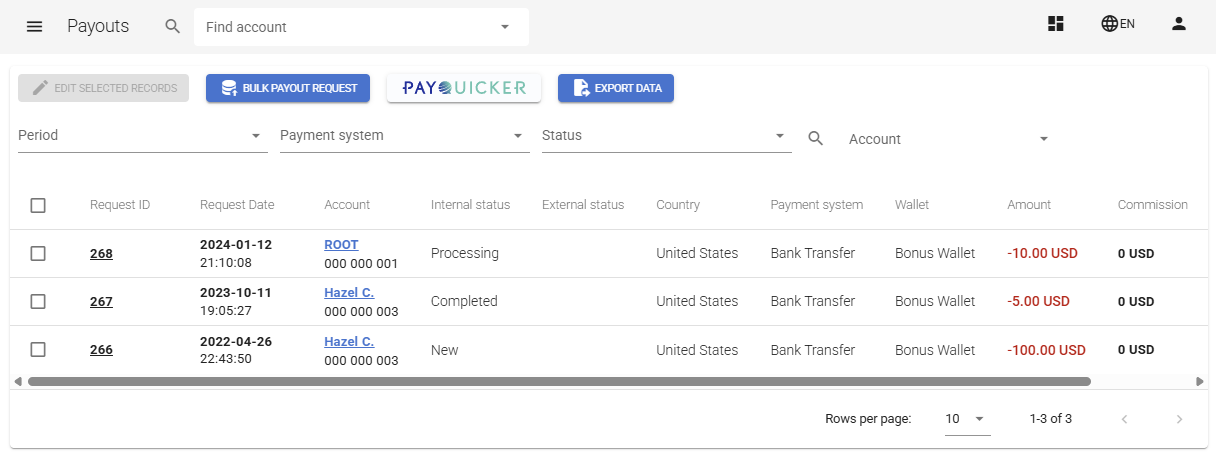
Task: Click the search icon beside Find account
Action: 173,27
